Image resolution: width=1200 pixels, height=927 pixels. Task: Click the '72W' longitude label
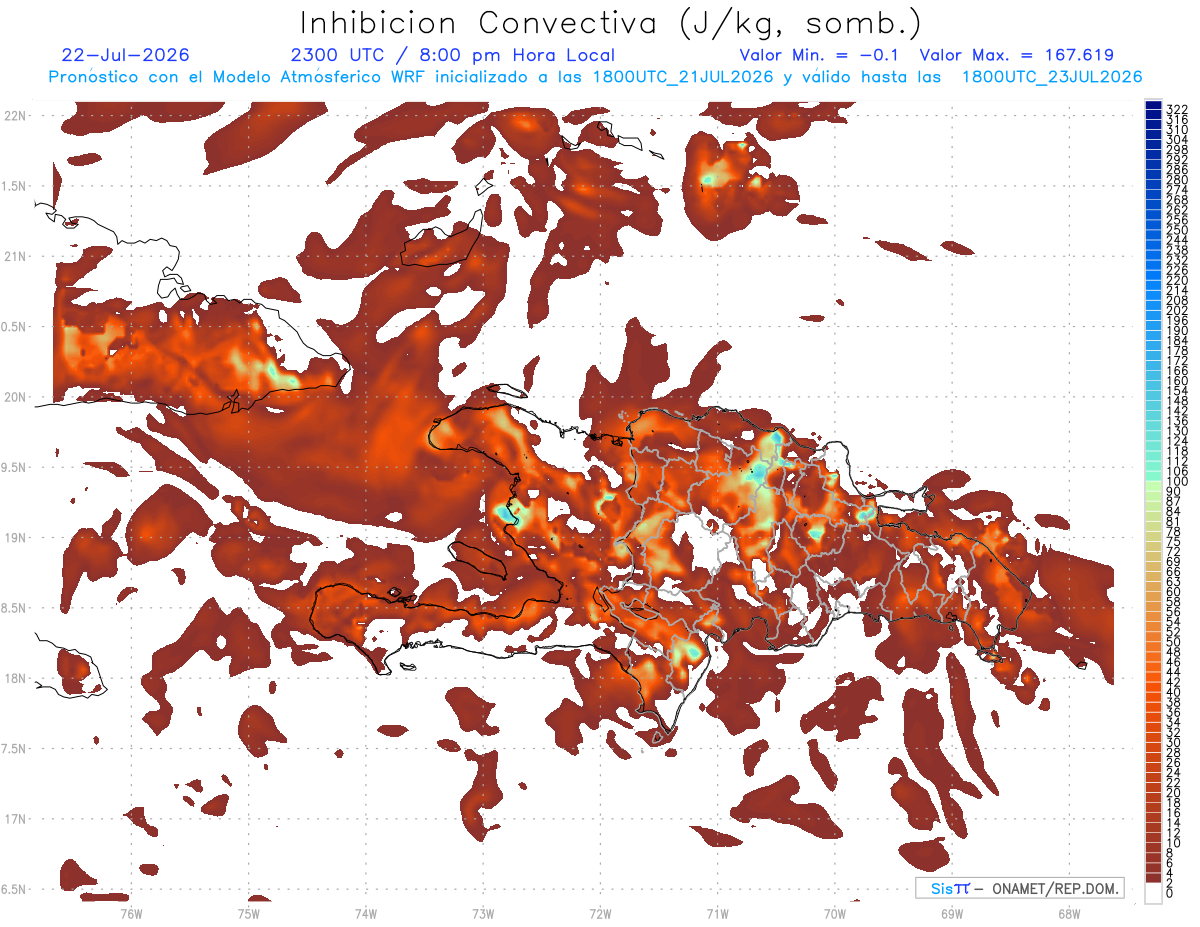click(x=600, y=913)
